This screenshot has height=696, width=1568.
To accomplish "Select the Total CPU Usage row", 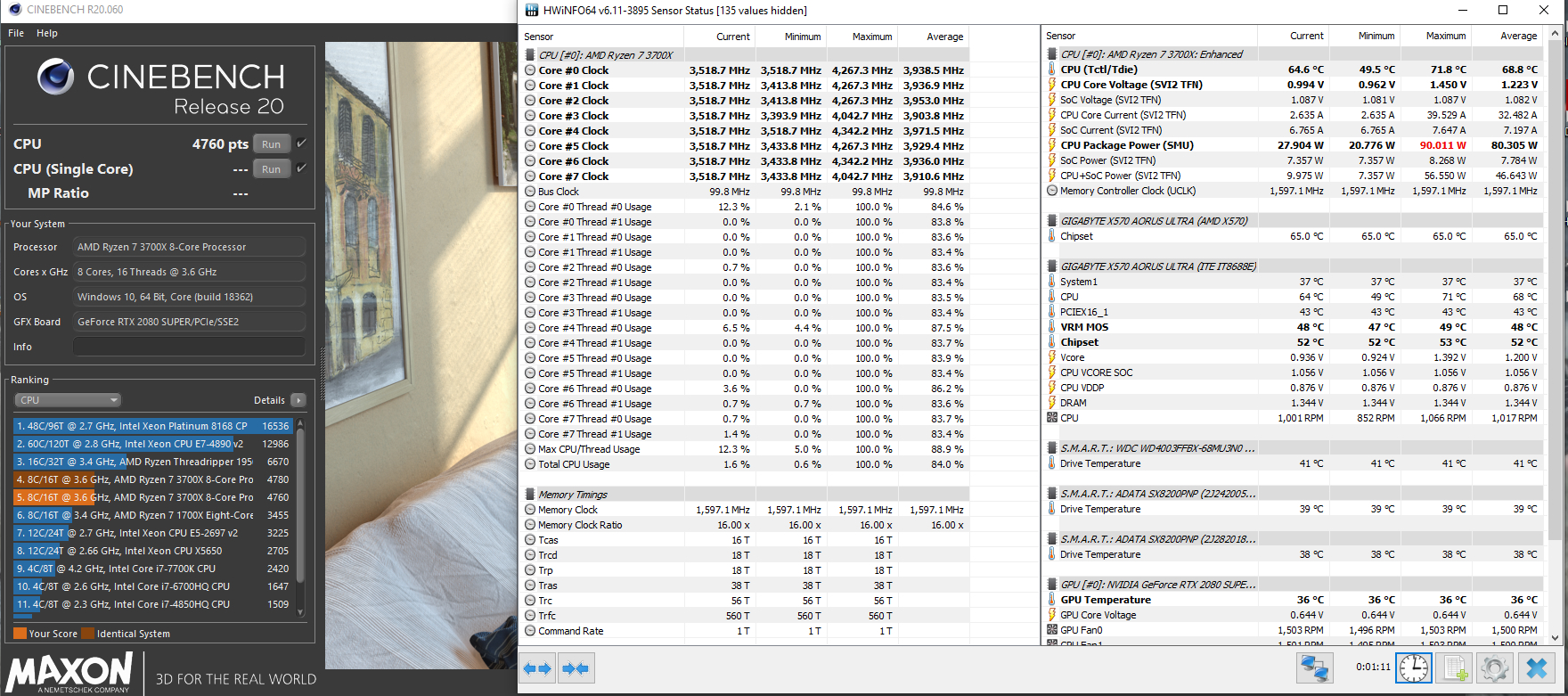I will [744, 464].
